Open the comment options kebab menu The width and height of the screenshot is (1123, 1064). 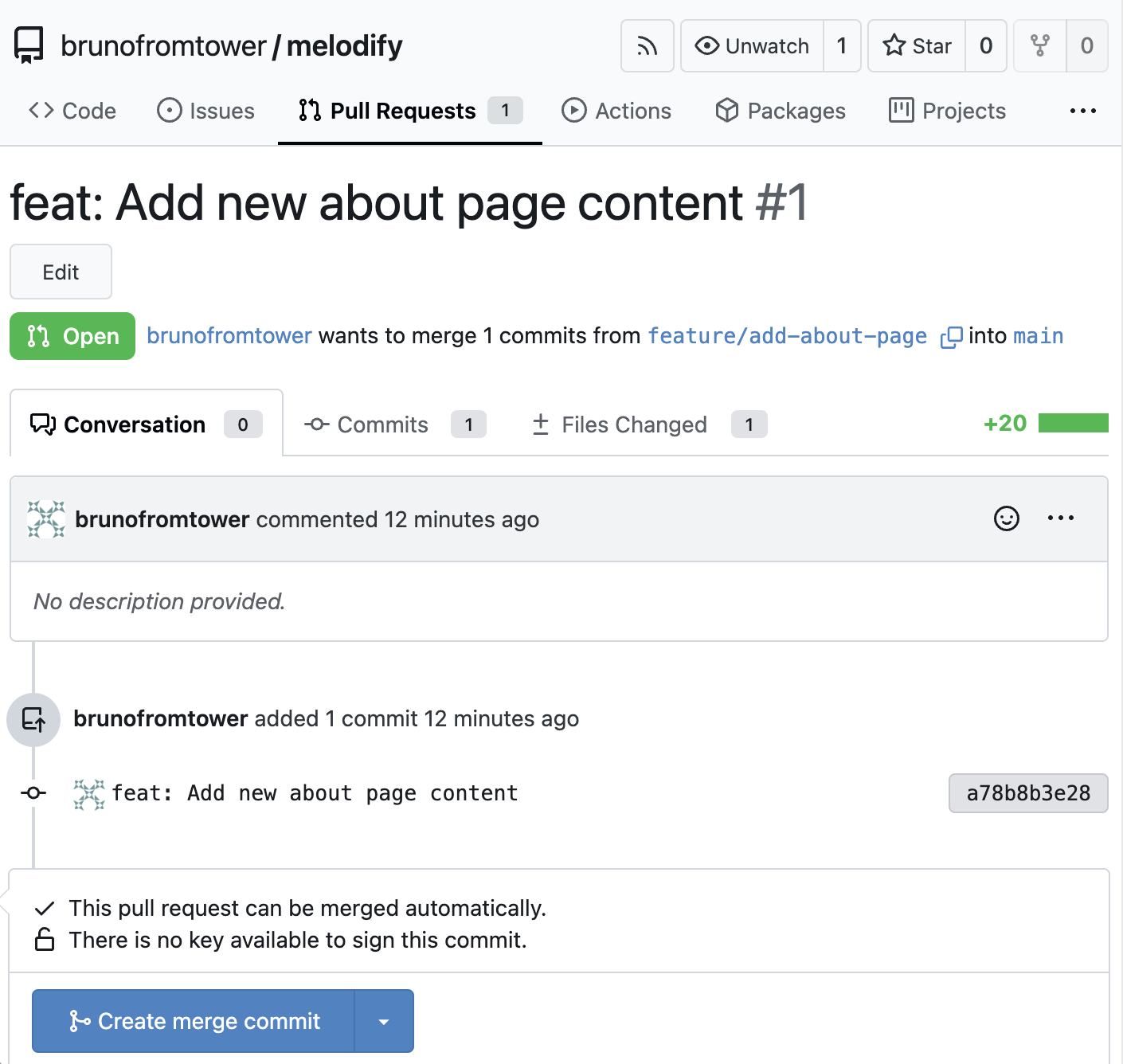(x=1060, y=518)
